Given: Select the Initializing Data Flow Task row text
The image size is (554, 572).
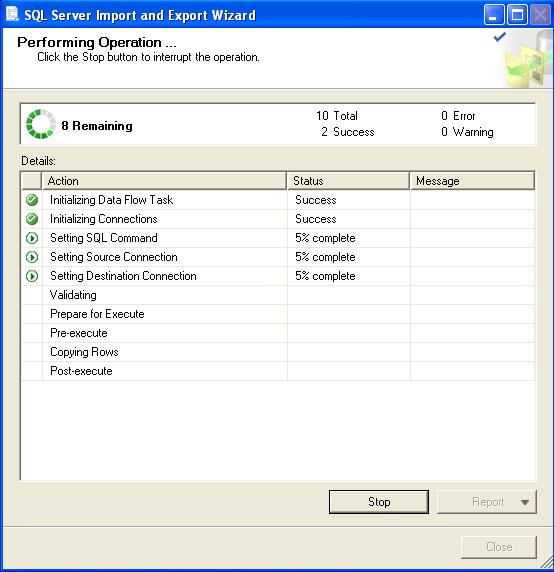Looking at the screenshot, I should pyautogui.click(x=111, y=200).
